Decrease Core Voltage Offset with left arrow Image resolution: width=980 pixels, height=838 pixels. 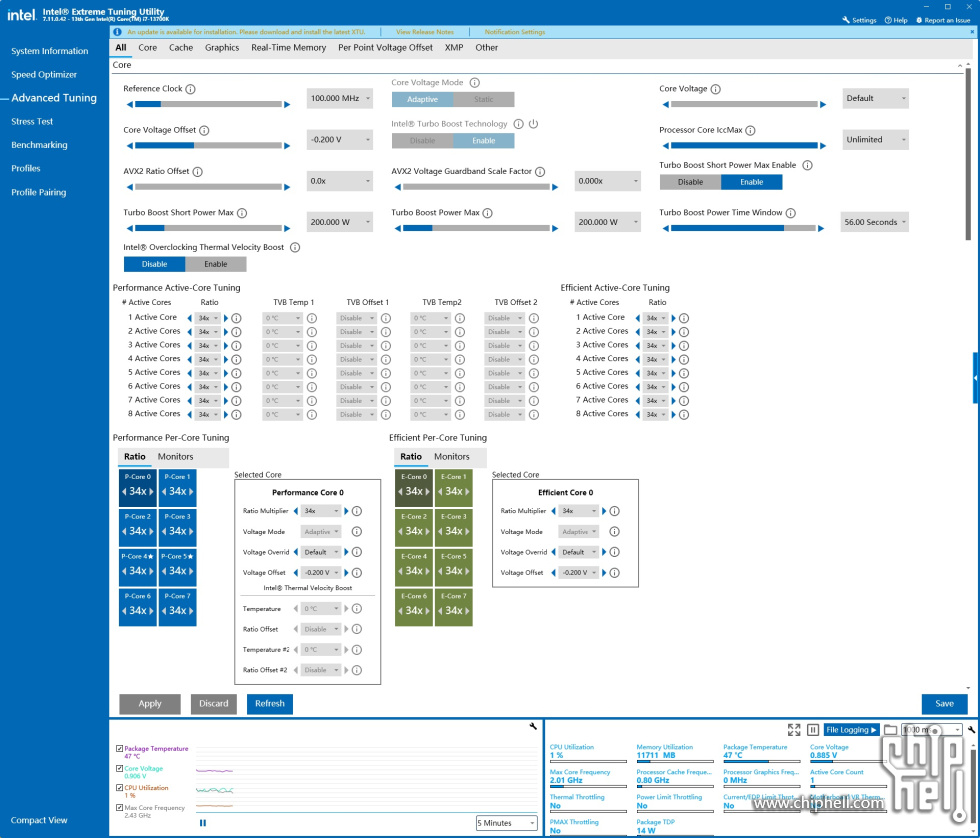tap(130, 146)
